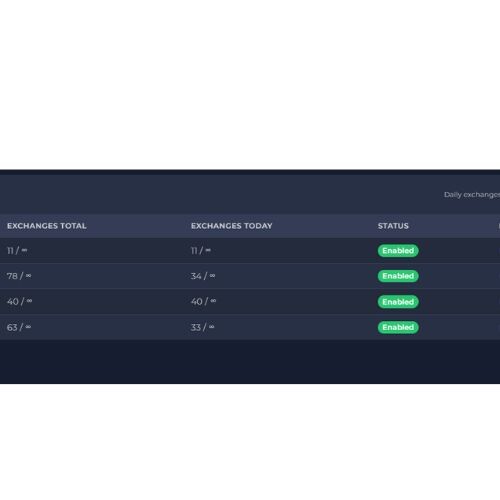Screen dimensions: 500x500
Task: Click the Enabled badge in the 78 row
Action: [x=398, y=276]
